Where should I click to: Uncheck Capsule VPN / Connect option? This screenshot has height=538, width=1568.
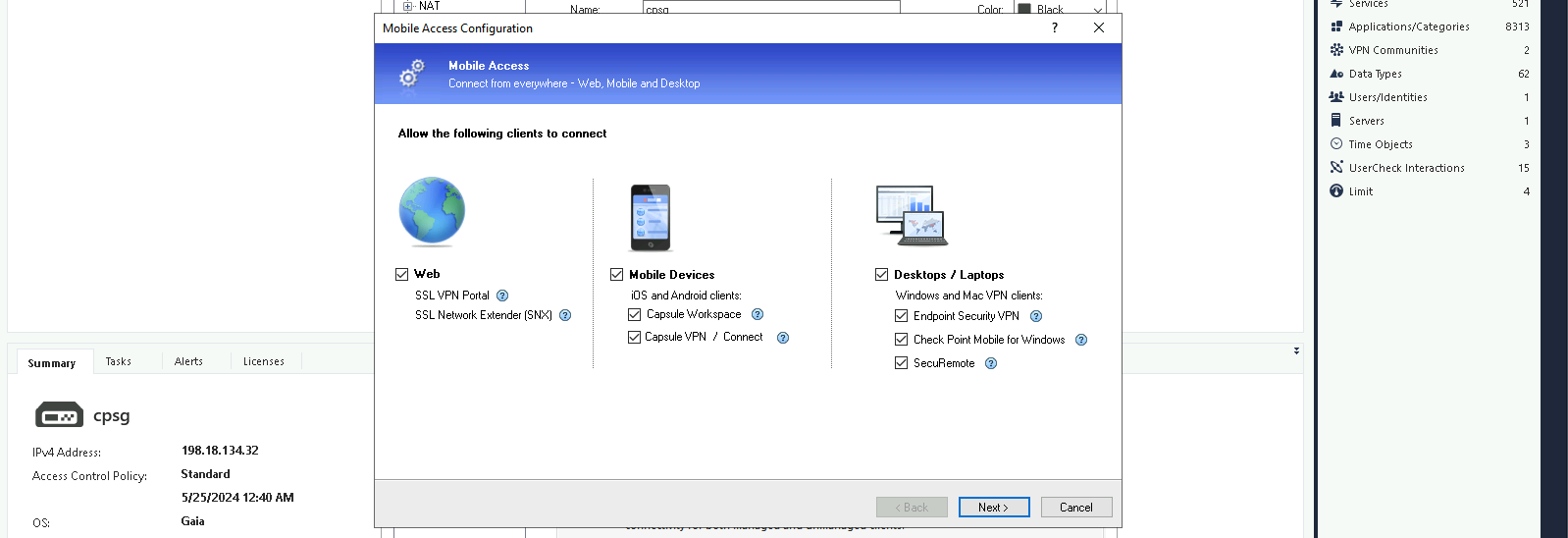[634, 337]
